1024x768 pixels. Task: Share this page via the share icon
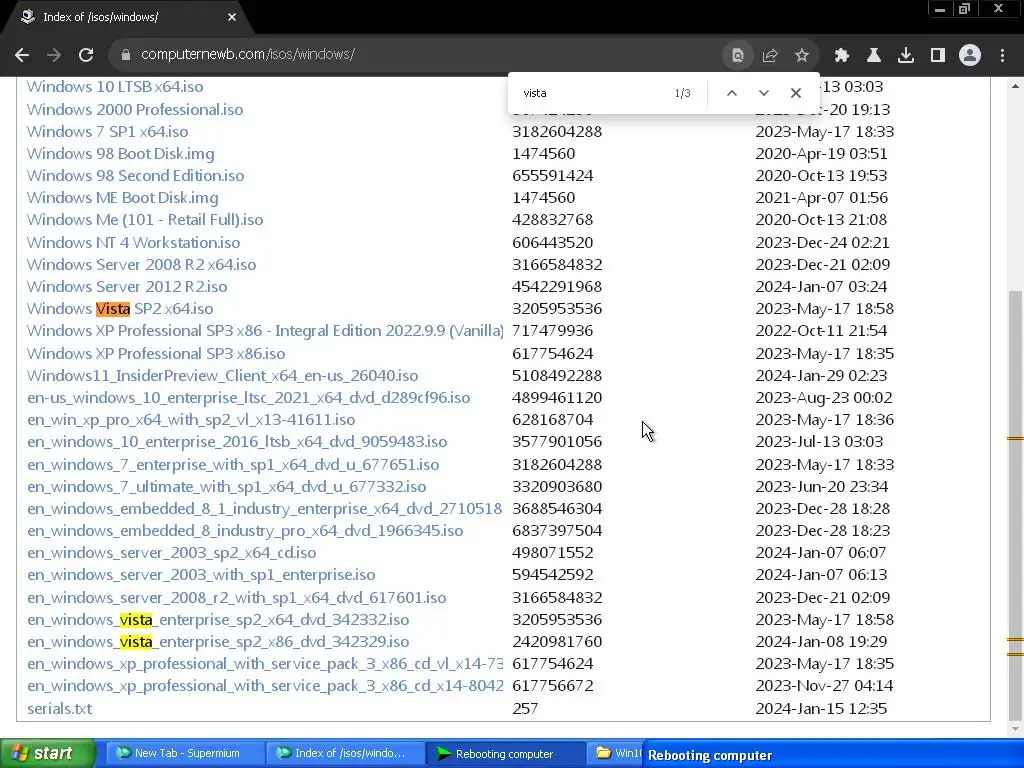[770, 56]
